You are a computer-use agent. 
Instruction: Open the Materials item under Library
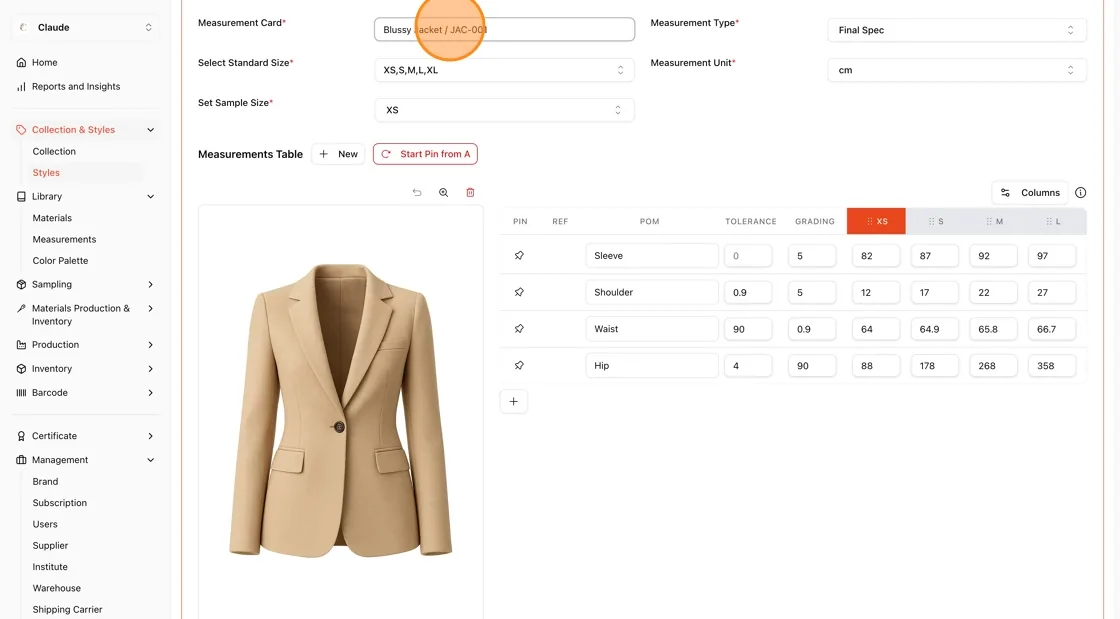click(x=52, y=218)
